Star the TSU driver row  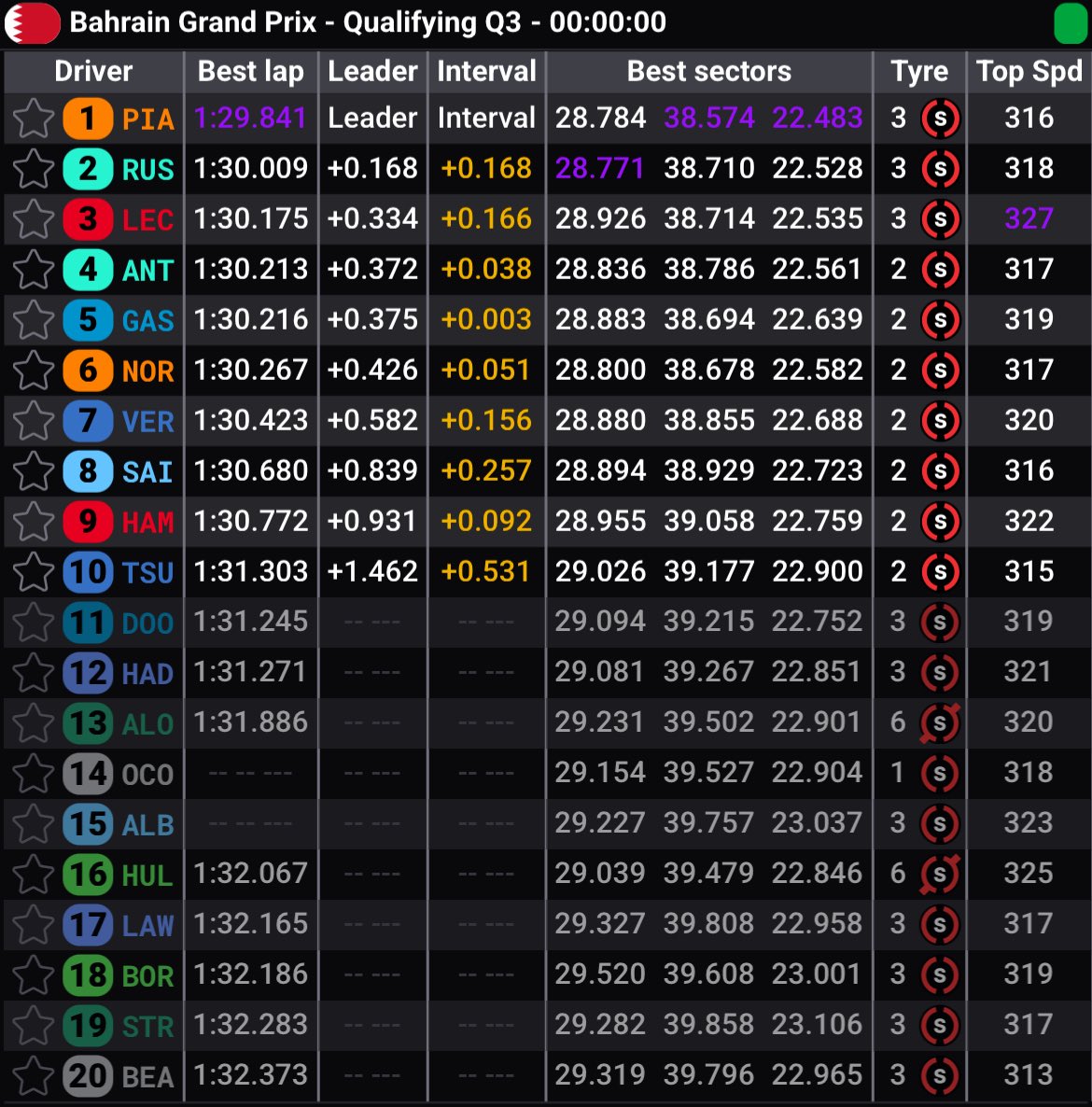[34, 572]
